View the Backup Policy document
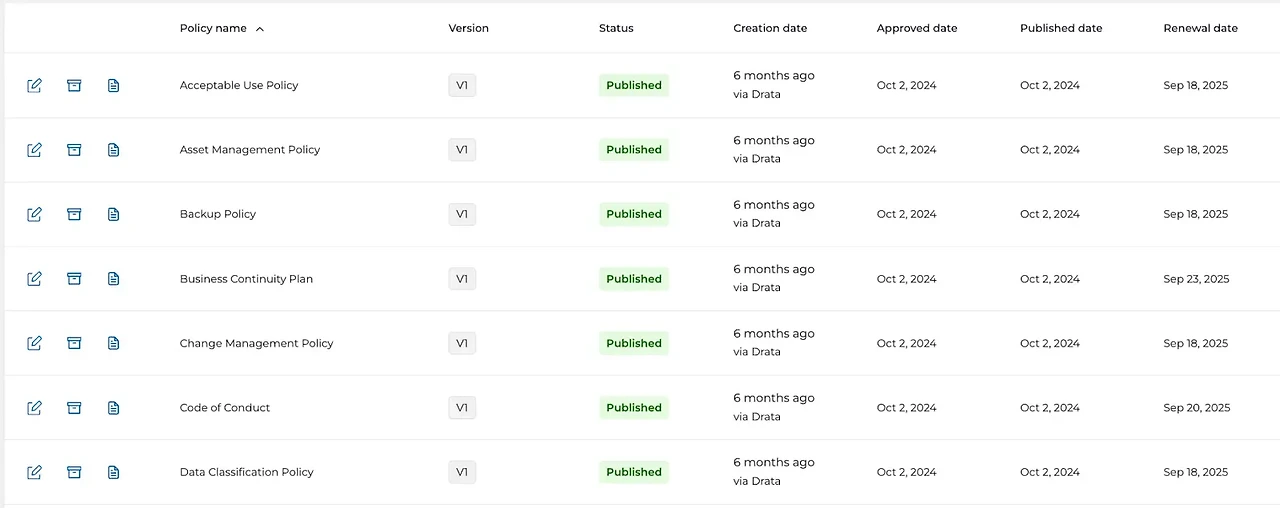This screenshot has width=1280, height=508. [113, 214]
